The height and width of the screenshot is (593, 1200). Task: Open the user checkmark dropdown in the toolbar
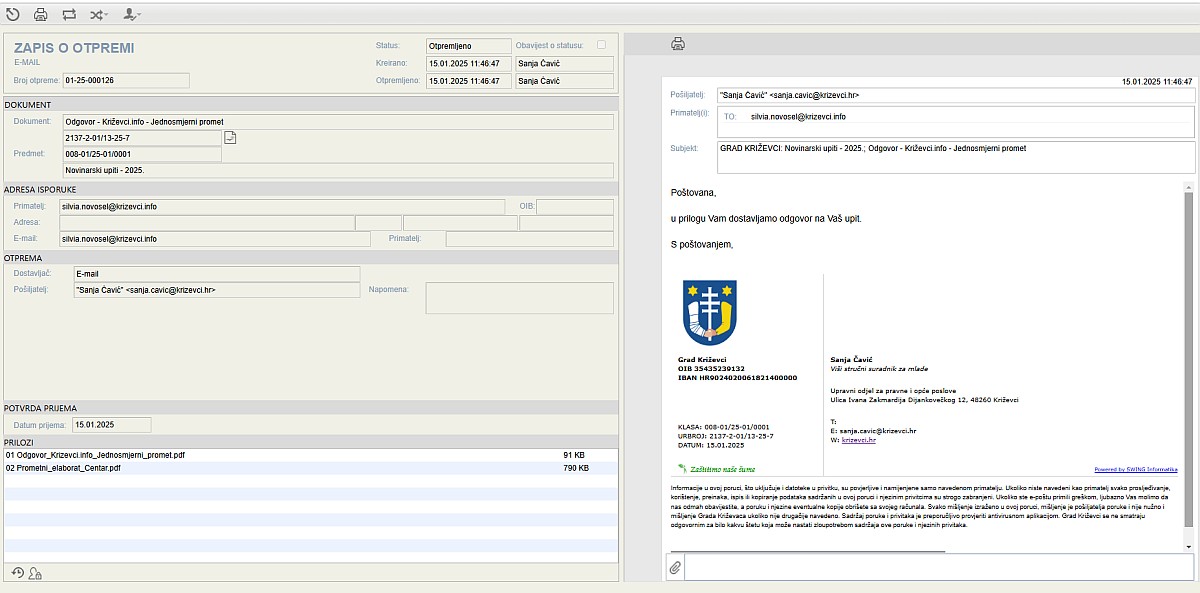(132, 15)
